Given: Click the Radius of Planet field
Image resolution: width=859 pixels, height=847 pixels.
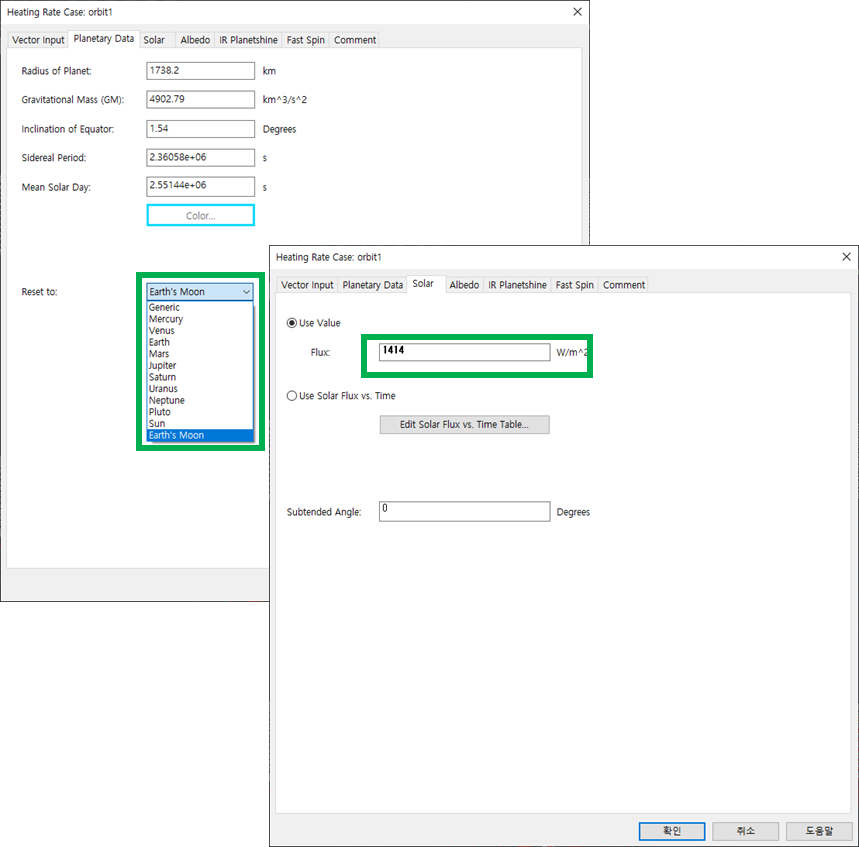Looking at the screenshot, I should tap(201, 71).
